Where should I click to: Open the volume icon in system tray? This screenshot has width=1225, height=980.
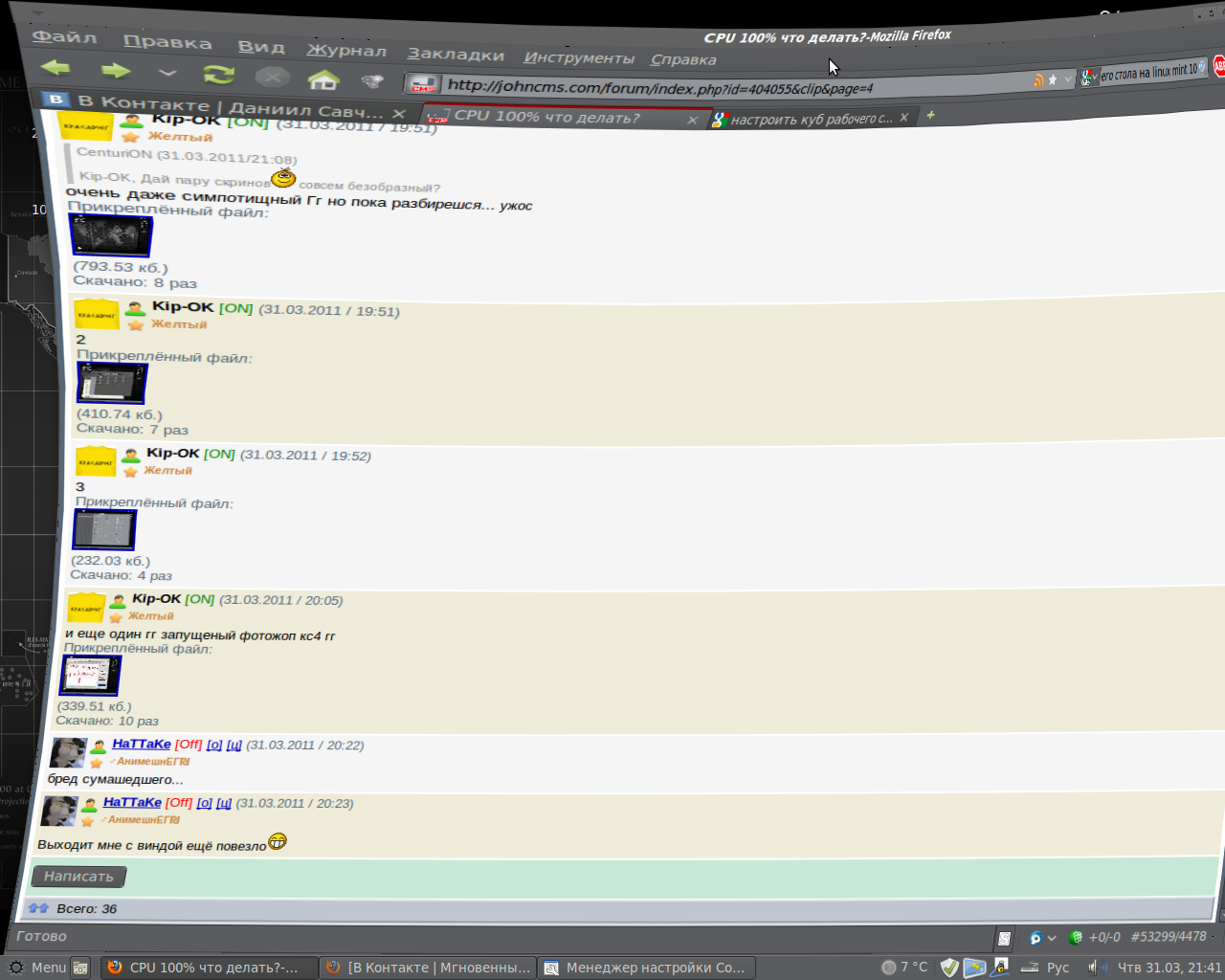click(1097, 967)
